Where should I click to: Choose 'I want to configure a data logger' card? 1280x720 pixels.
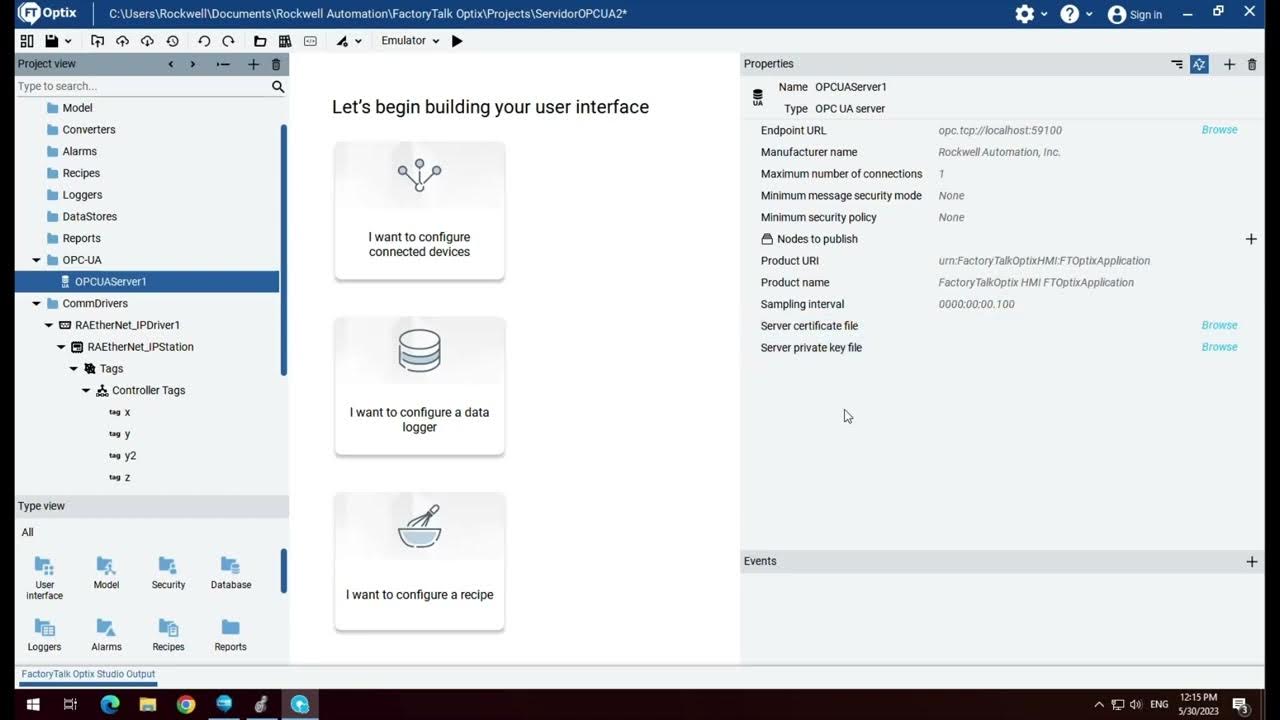(420, 386)
